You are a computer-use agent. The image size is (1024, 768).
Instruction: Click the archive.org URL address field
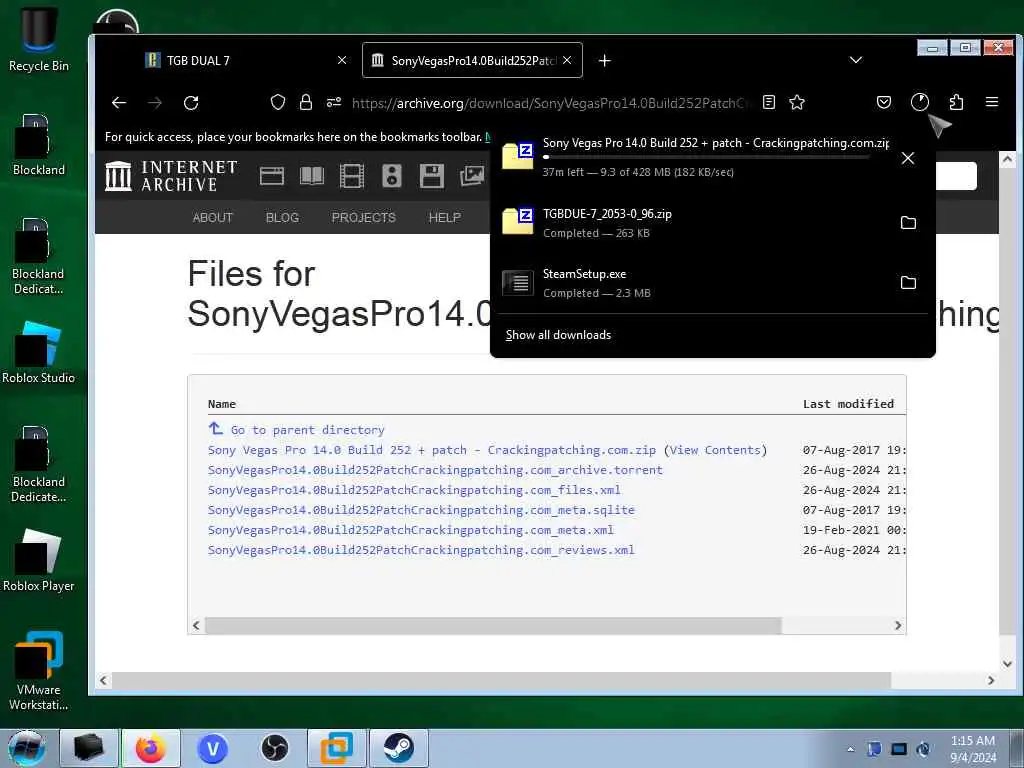coord(551,103)
